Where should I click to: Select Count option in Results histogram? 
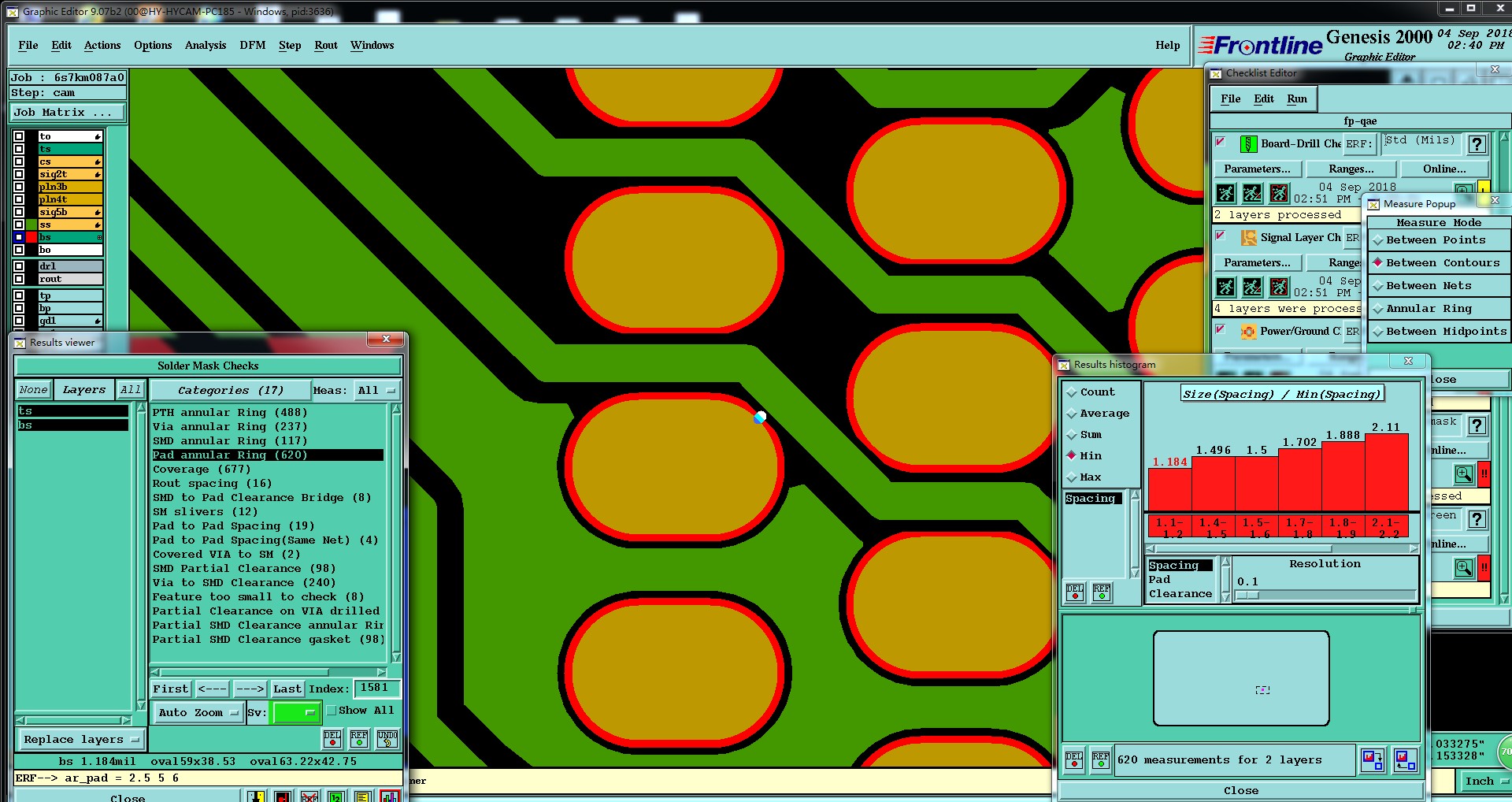pyautogui.click(x=1090, y=392)
